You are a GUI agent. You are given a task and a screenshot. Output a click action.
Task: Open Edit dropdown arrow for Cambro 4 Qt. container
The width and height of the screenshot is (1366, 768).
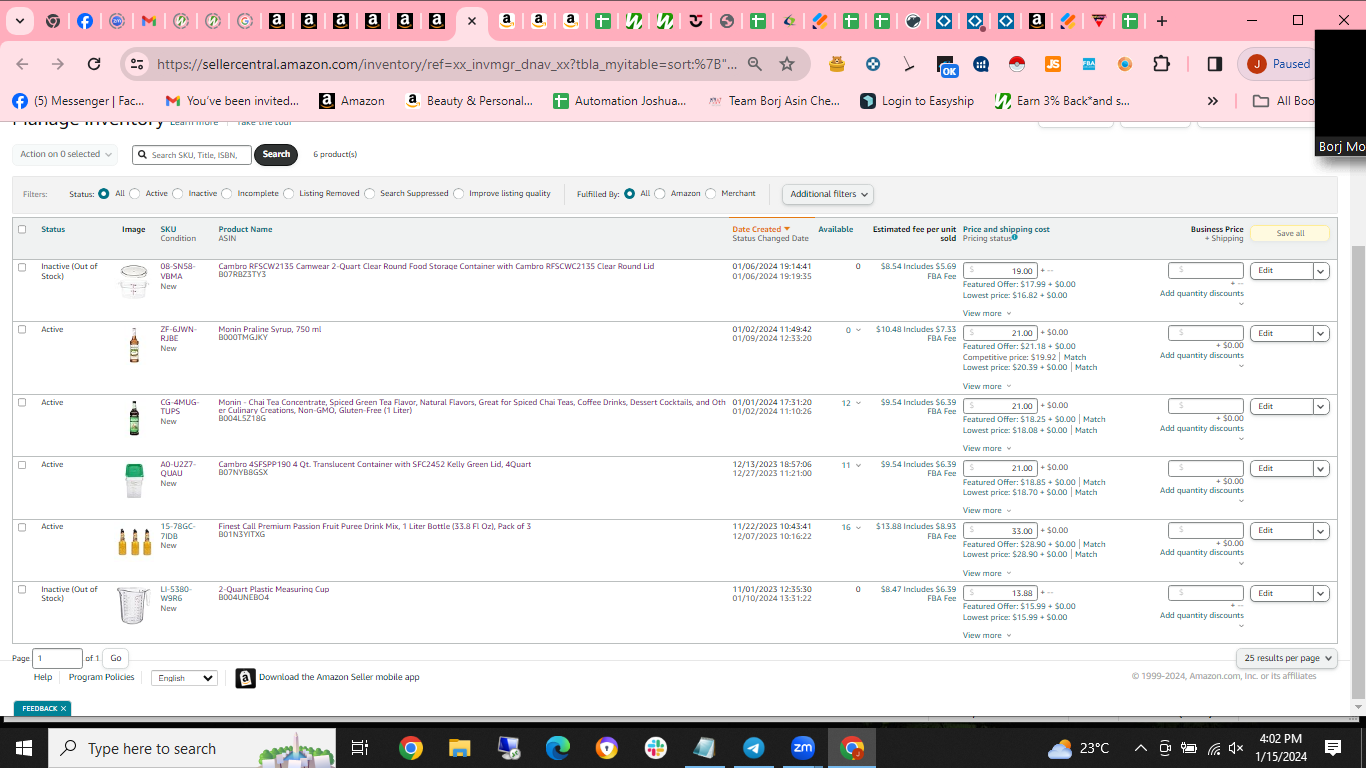pyautogui.click(x=1321, y=468)
